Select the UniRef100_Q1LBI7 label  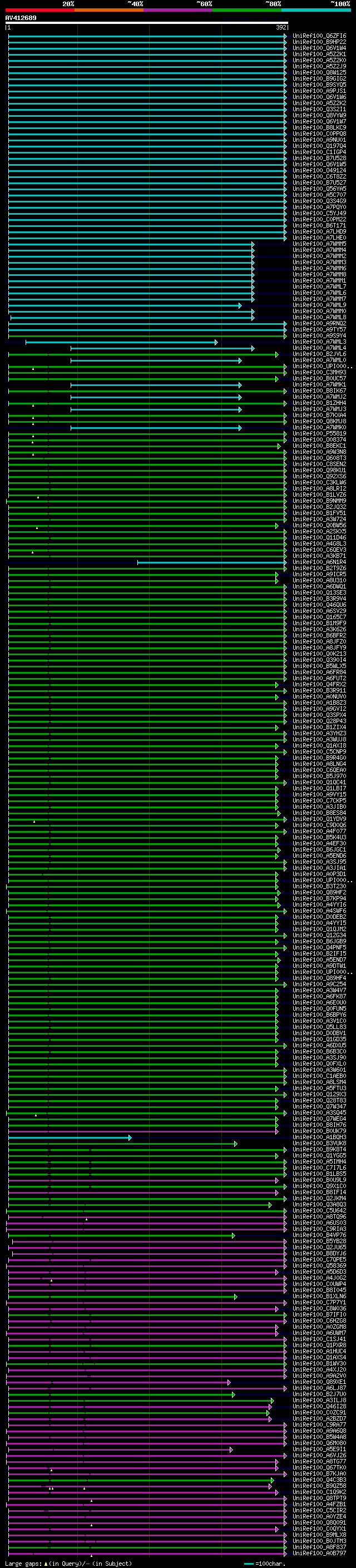click(x=319, y=788)
